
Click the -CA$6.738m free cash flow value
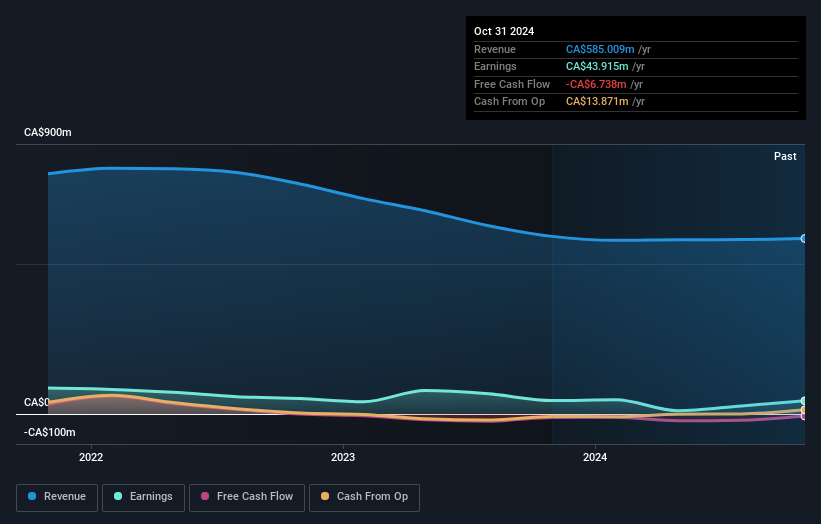596,84
